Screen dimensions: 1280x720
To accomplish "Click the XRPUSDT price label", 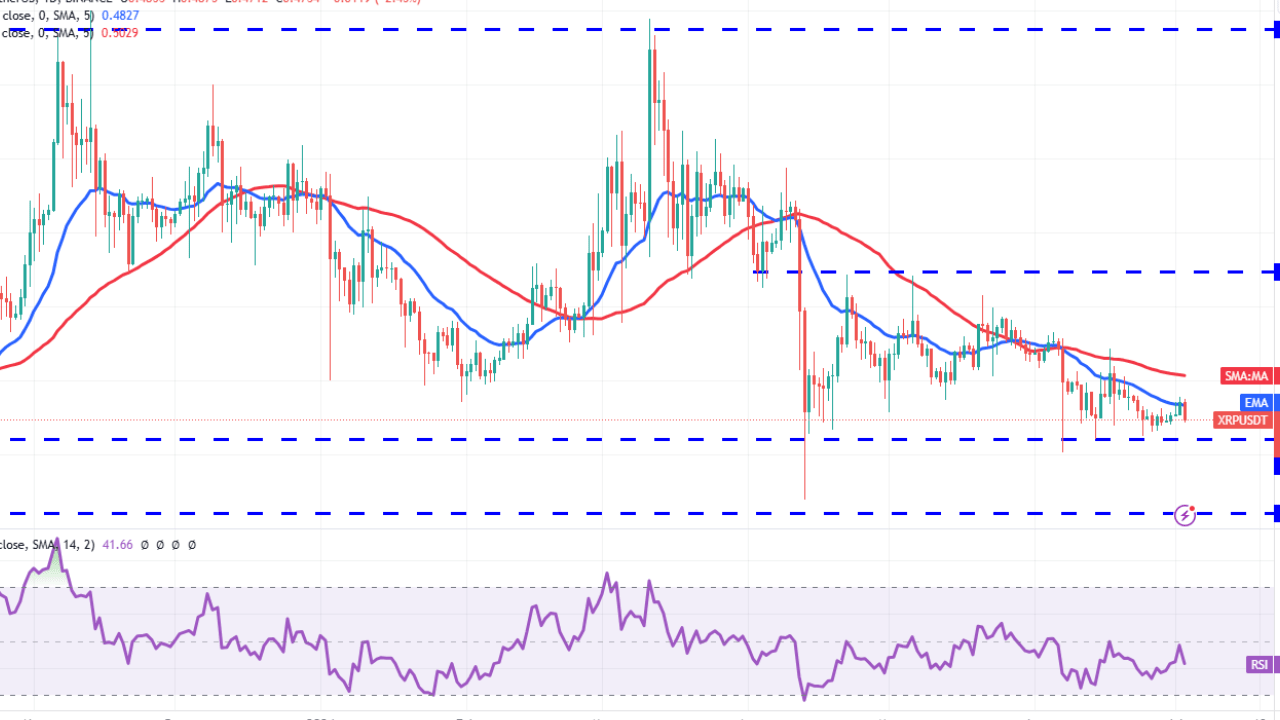I will coord(1243,421).
